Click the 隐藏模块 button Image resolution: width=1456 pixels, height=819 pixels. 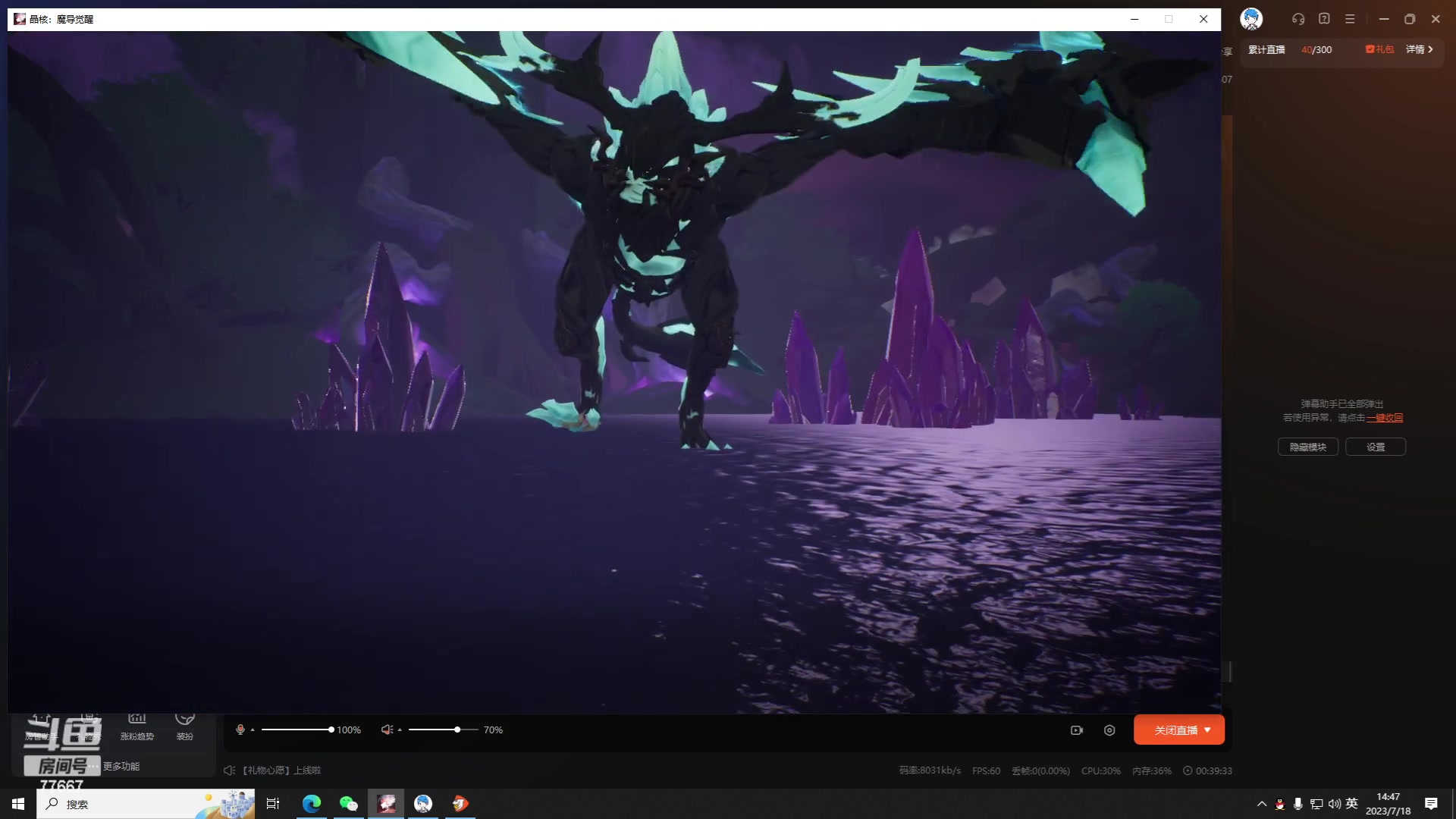(1308, 447)
